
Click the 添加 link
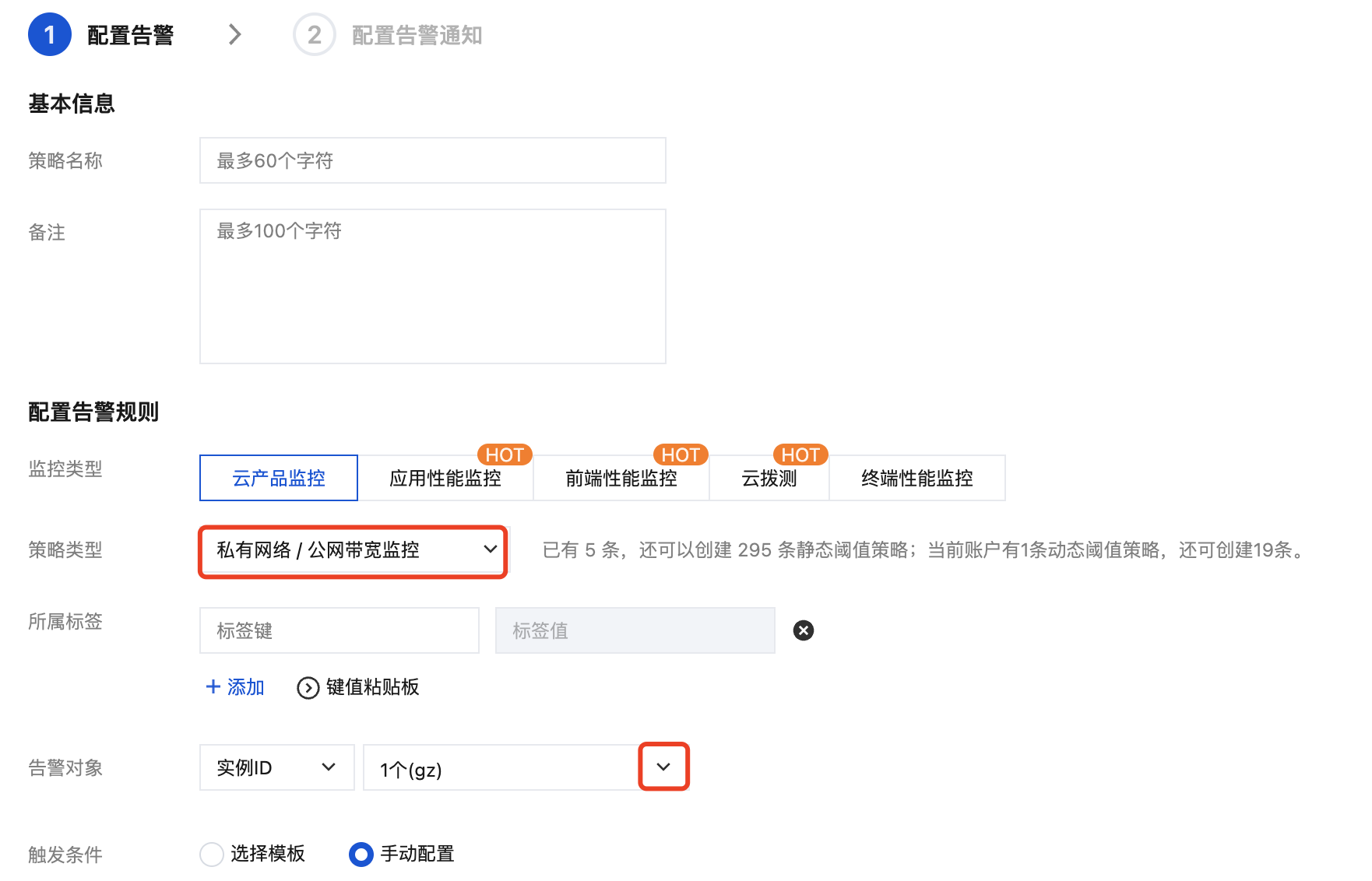(x=235, y=687)
